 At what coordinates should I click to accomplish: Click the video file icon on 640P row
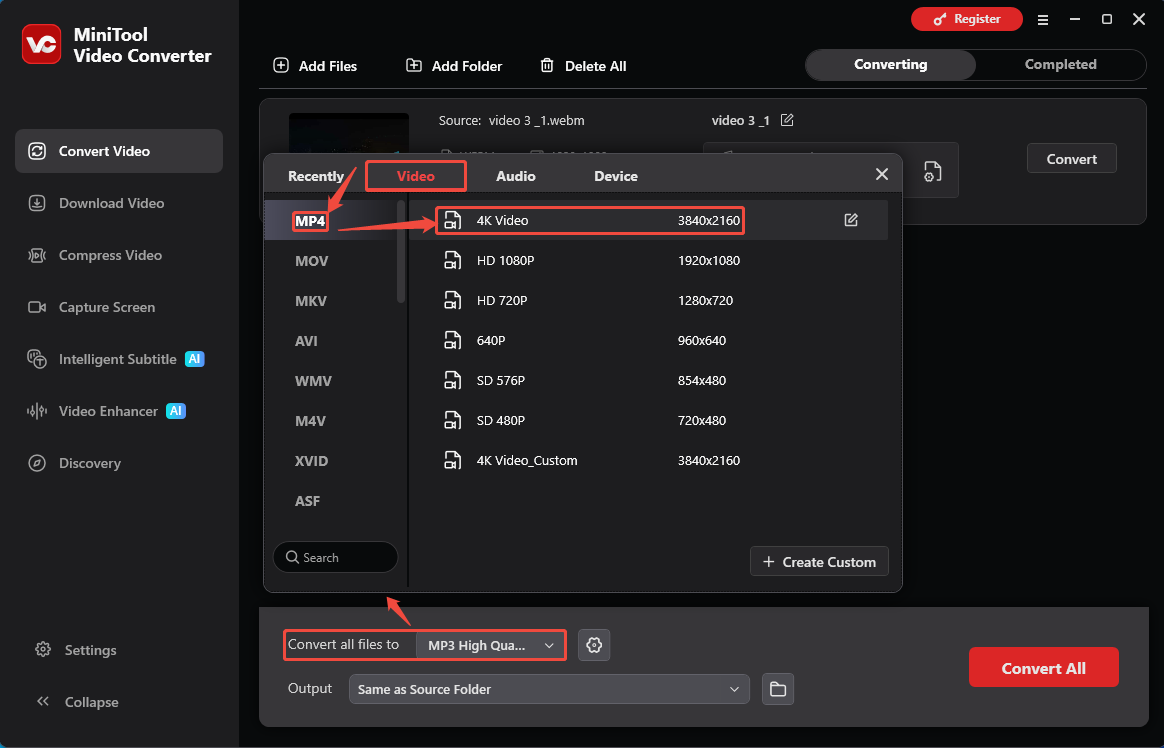coord(452,340)
